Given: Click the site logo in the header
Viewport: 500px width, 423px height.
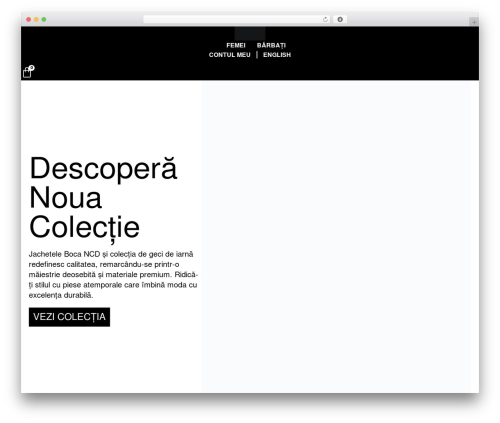Looking at the screenshot, I should (250, 34).
